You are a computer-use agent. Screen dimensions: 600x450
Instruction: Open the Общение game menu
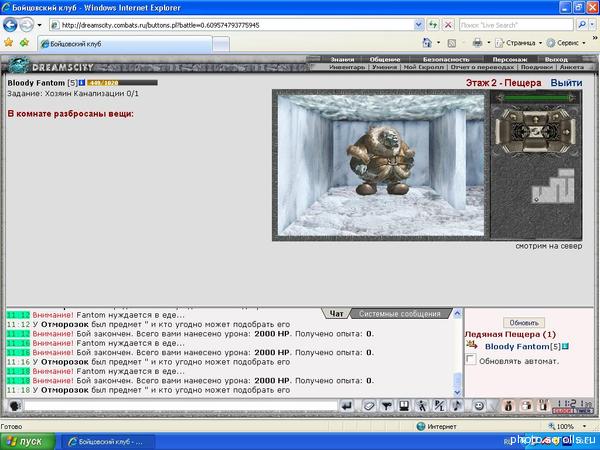(385, 59)
